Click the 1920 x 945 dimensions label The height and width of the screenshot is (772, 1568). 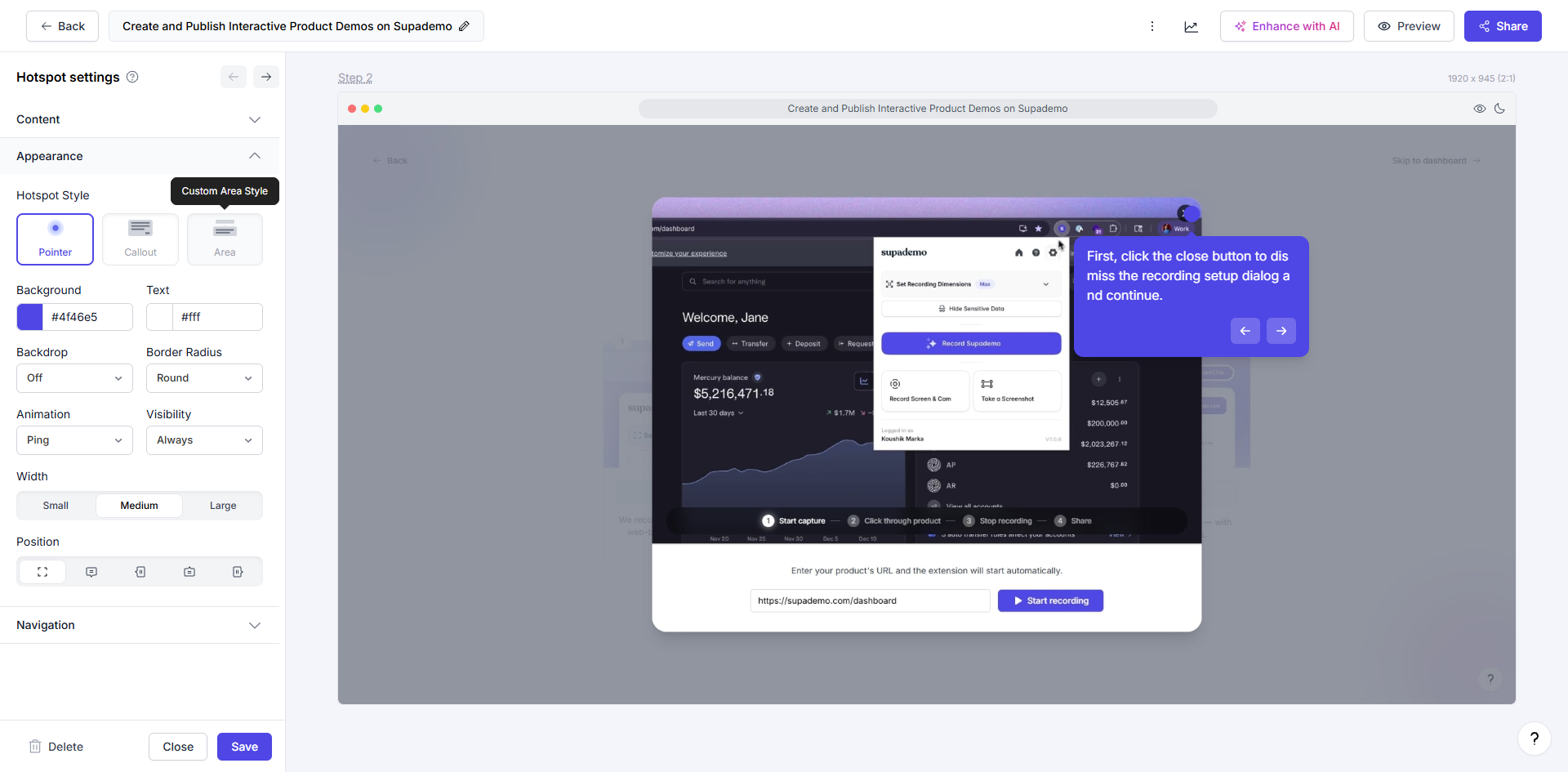[1481, 78]
